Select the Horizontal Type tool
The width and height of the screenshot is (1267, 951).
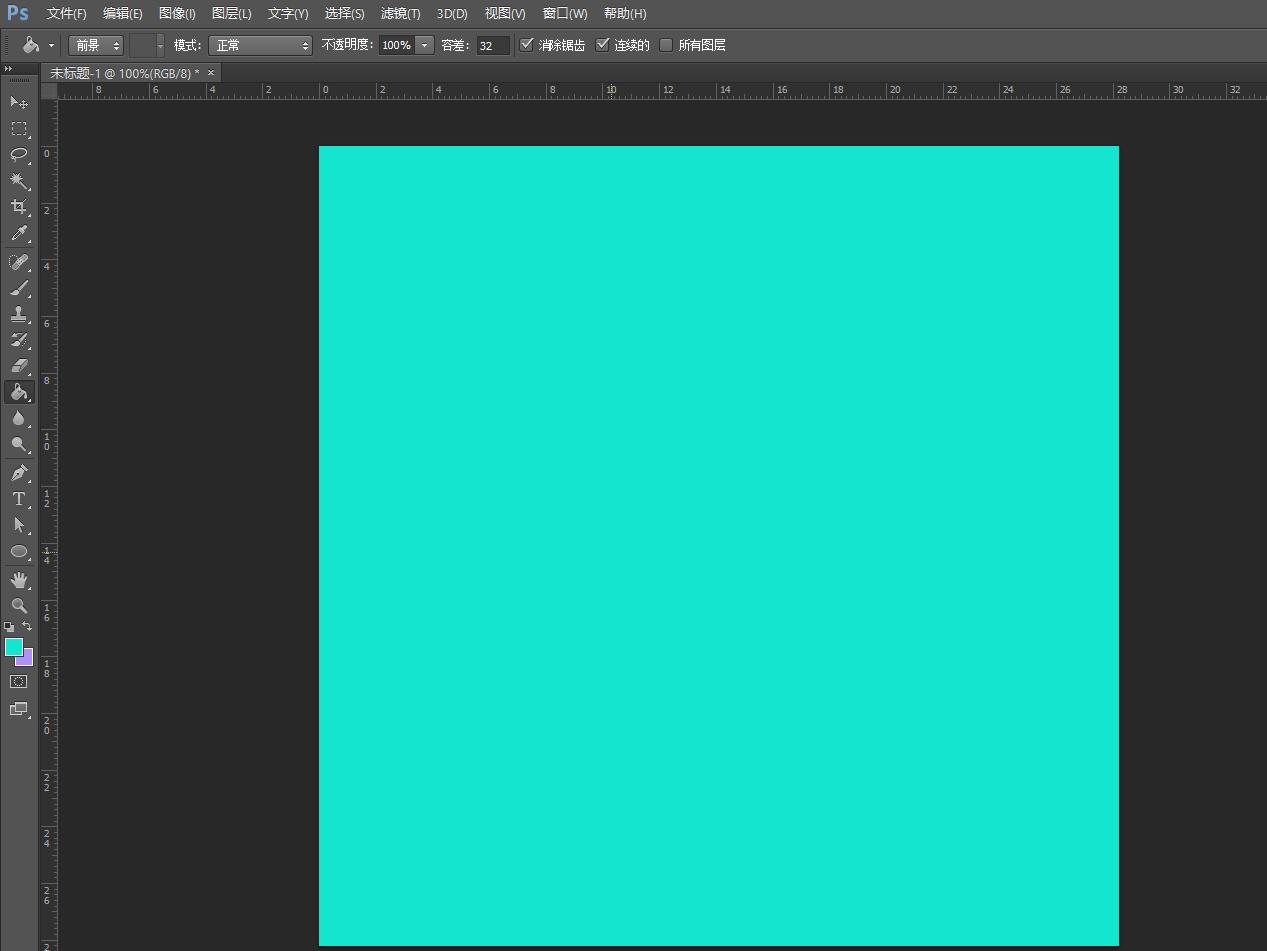coord(19,499)
